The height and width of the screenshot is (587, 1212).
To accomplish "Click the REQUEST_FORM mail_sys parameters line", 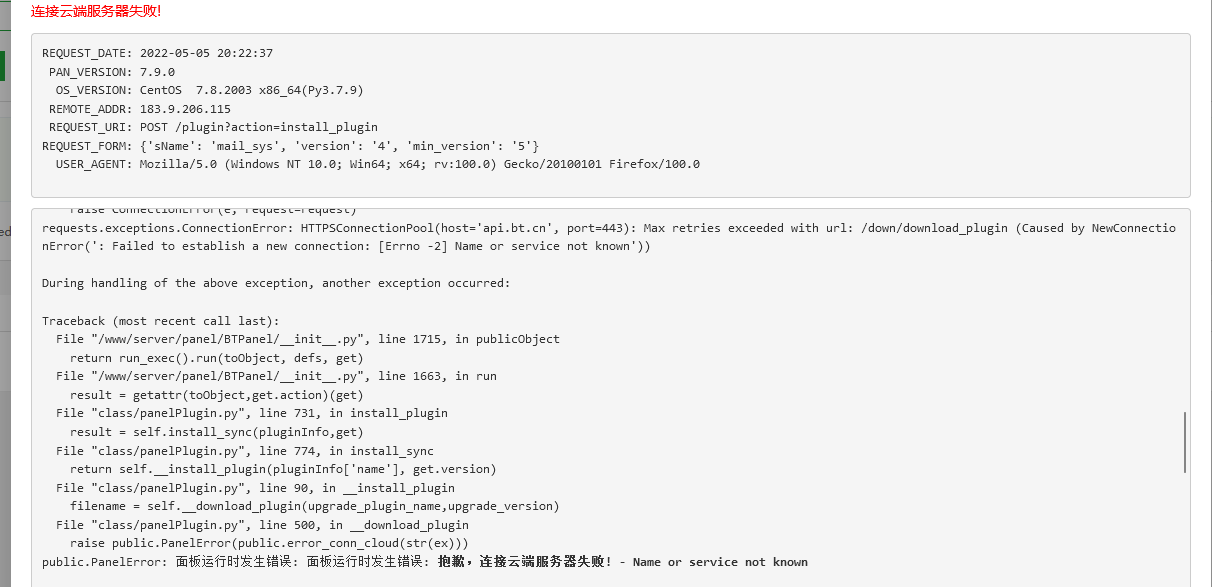I will click(x=291, y=146).
